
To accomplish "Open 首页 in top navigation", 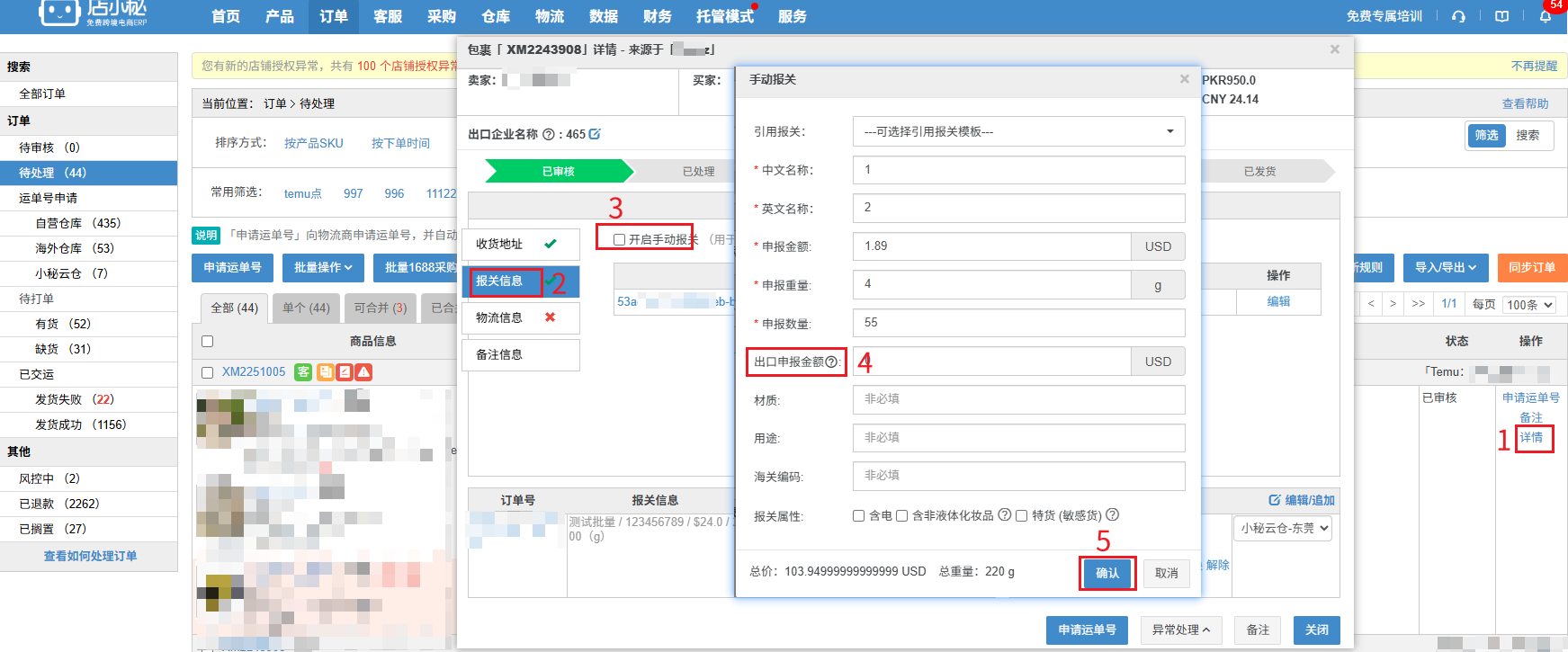I will 226,16.
